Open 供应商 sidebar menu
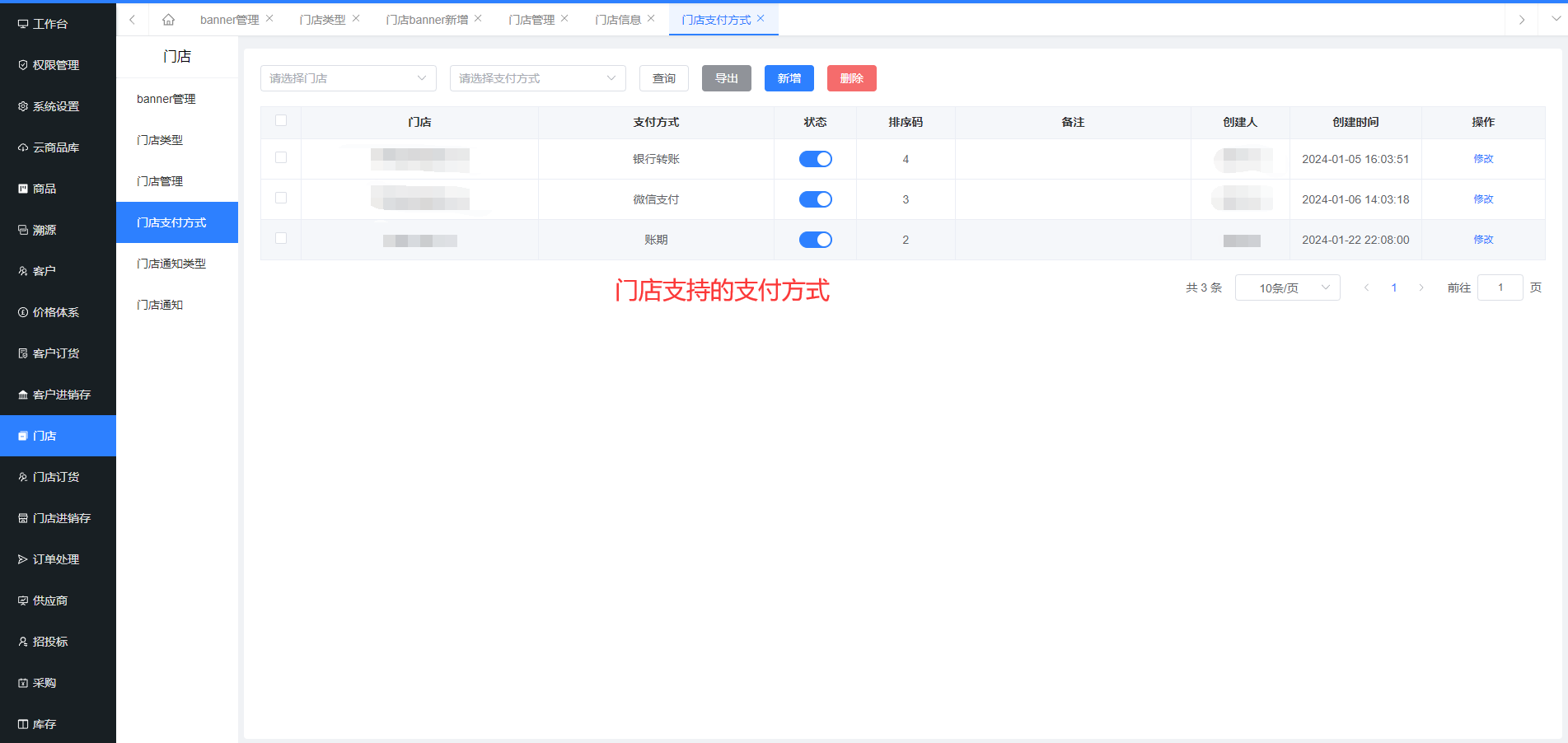This screenshot has width=1568, height=743. (x=58, y=600)
